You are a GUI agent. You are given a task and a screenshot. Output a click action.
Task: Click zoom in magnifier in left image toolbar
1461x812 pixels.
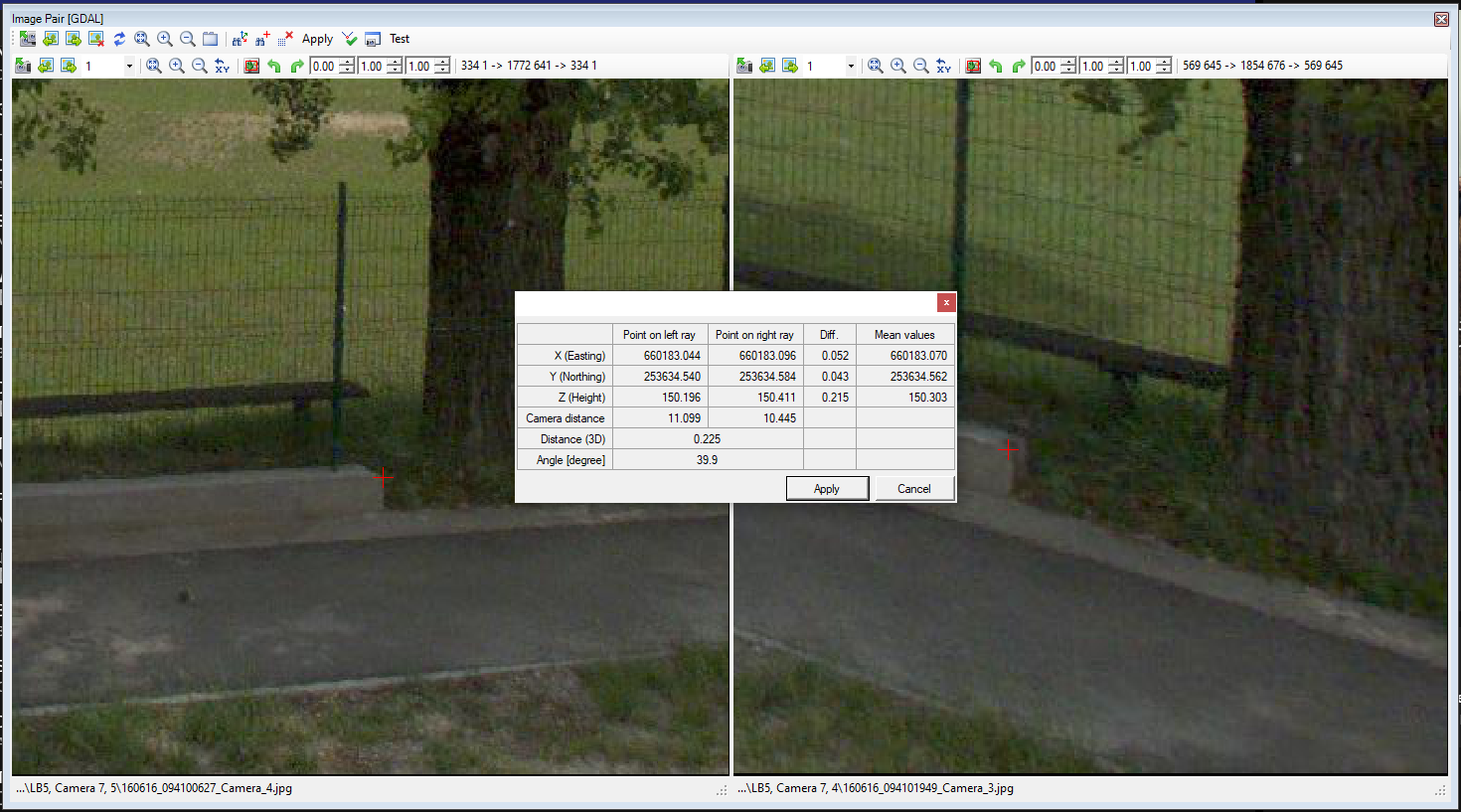tap(177, 66)
